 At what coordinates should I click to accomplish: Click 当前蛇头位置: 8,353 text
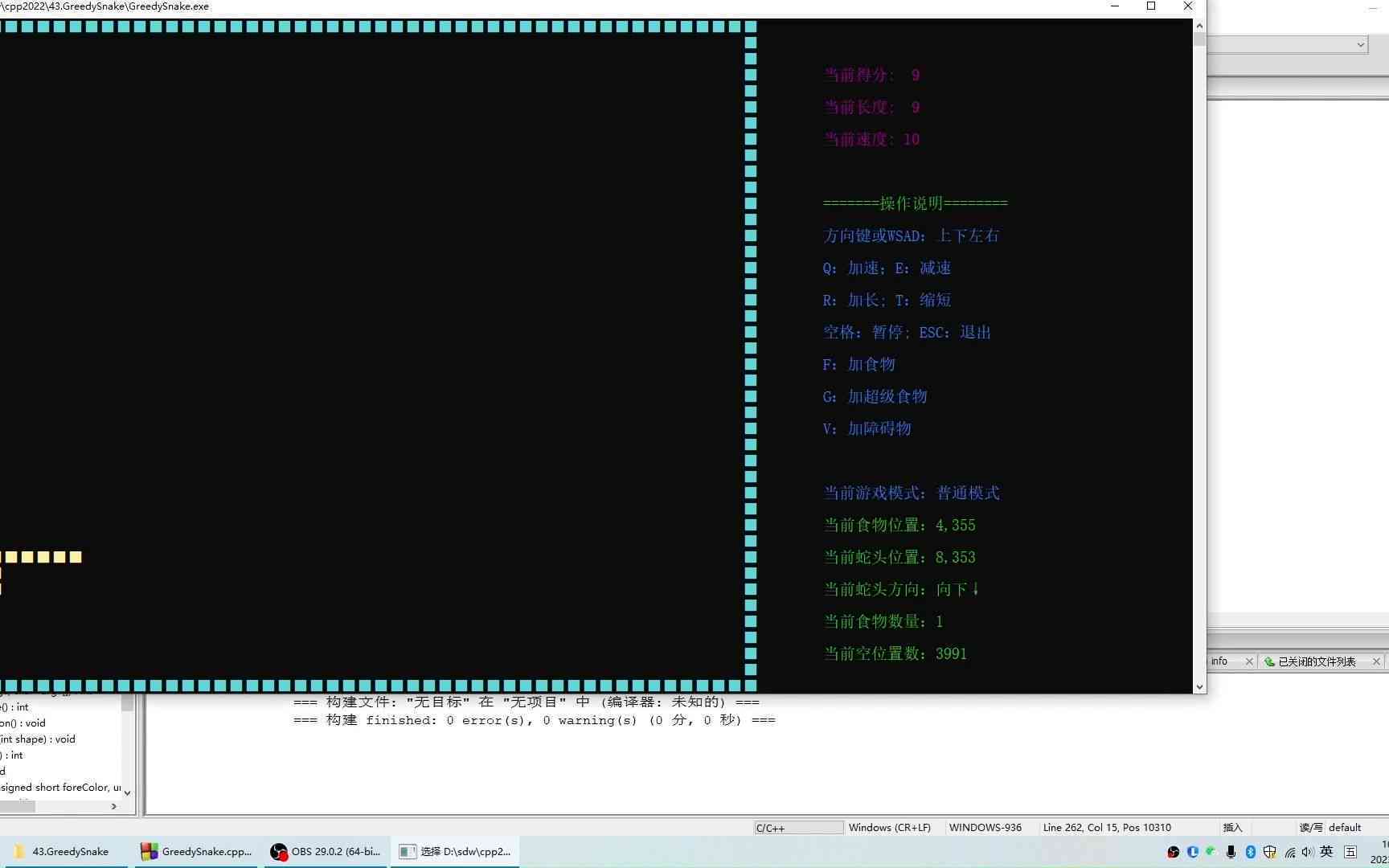[899, 558]
